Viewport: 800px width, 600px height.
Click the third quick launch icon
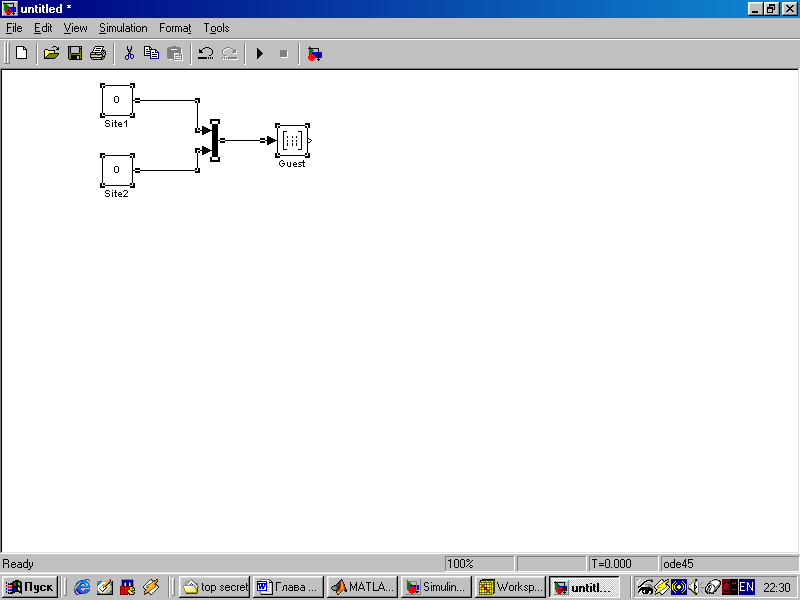pos(128,587)
